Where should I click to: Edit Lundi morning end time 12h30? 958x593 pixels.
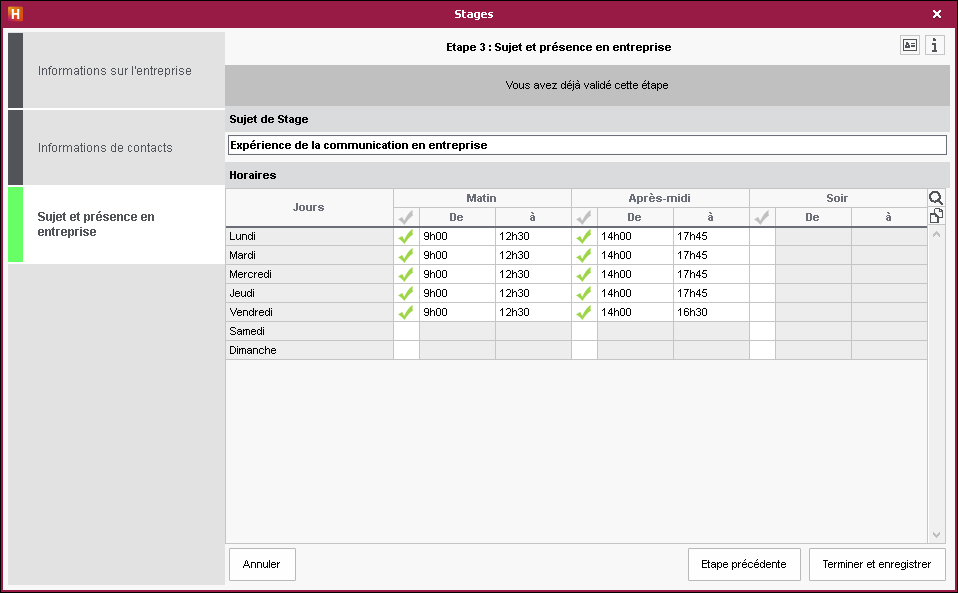(533, 236)
